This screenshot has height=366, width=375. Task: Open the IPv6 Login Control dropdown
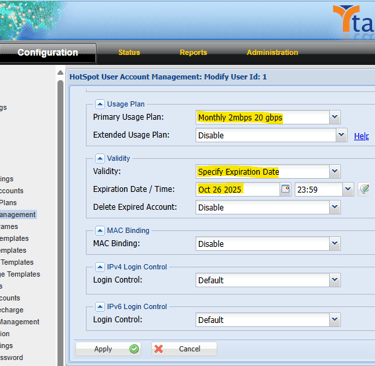click(x=334, y=320)
